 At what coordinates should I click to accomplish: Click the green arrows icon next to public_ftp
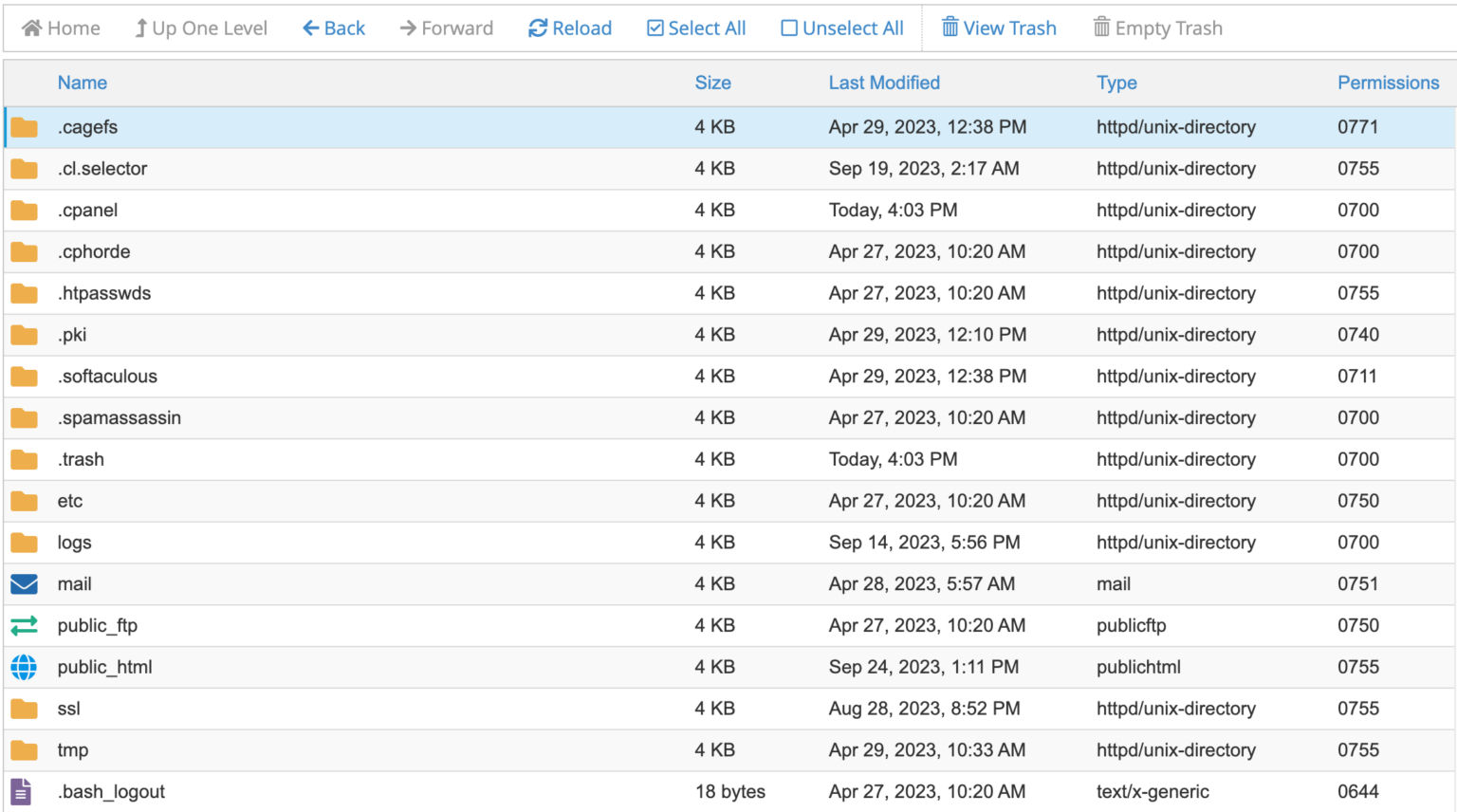(24, 625)
